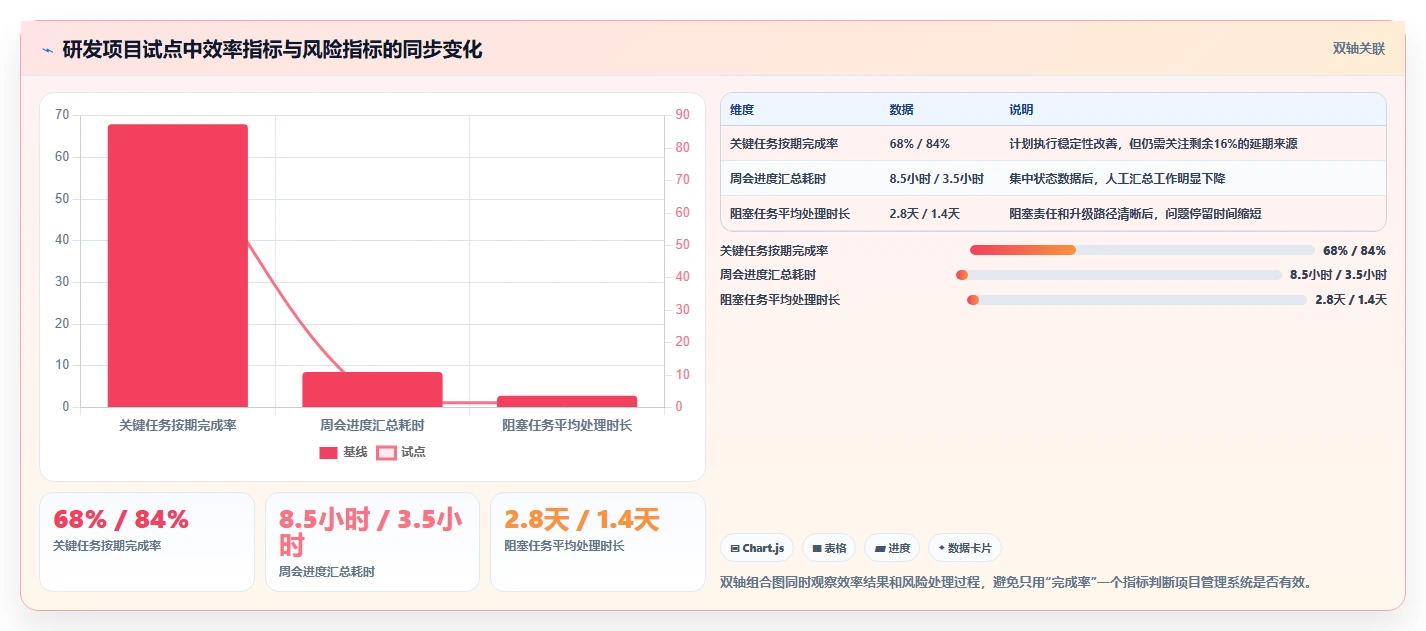This screenshot has height=631, width=1426.
Task: Click the 说明 table column header
Action: pyautogui.click(x=1021, y=110)
